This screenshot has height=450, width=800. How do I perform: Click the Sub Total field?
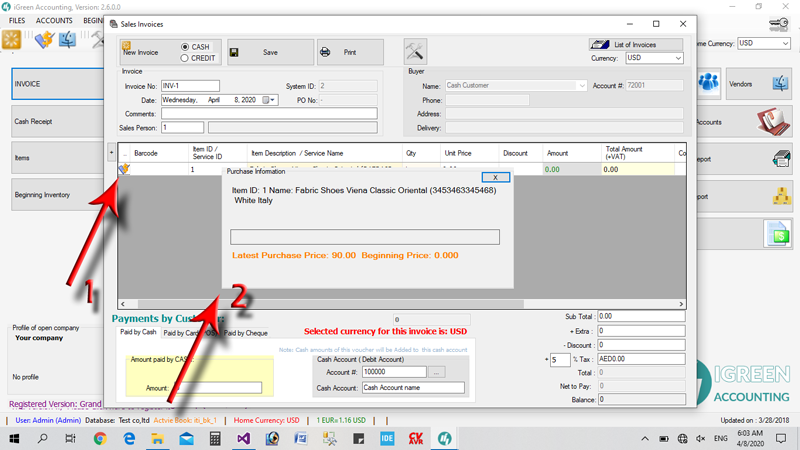click(641, 316)
